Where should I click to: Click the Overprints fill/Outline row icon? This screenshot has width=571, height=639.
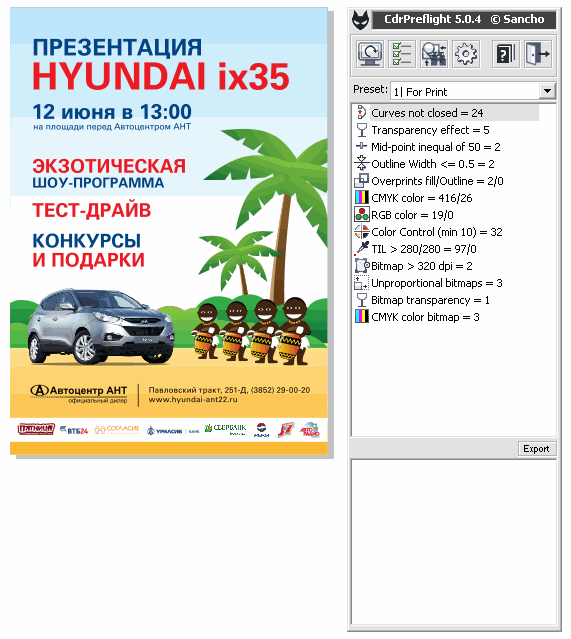coord(361,181)
